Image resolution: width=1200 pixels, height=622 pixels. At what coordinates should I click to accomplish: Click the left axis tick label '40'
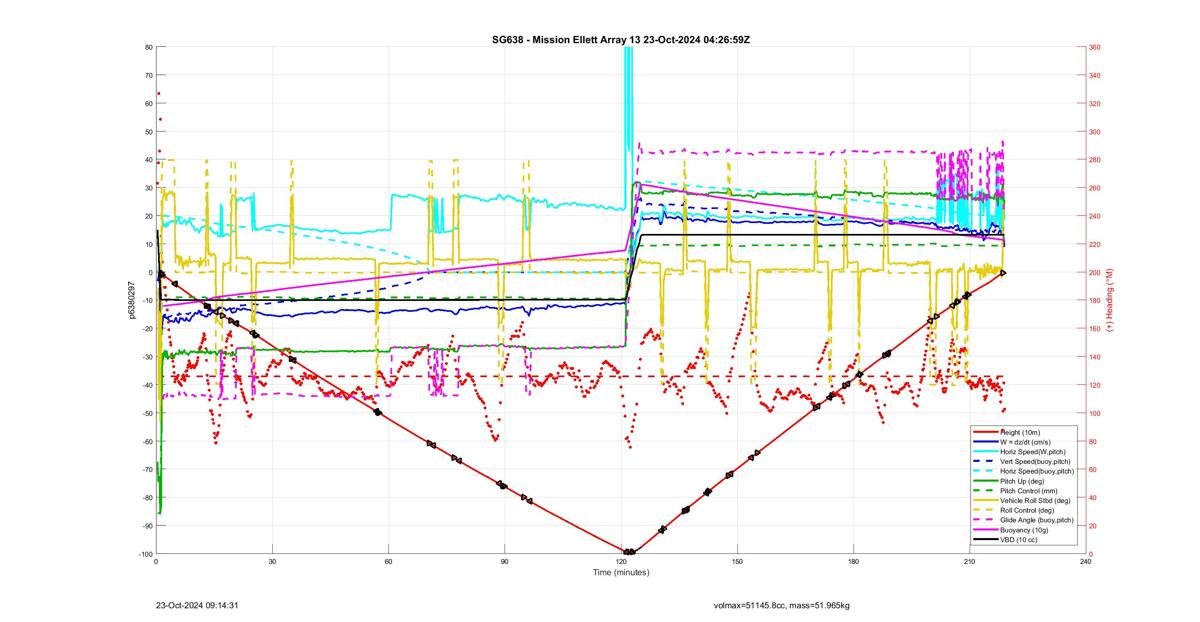(x=148, y=160)
